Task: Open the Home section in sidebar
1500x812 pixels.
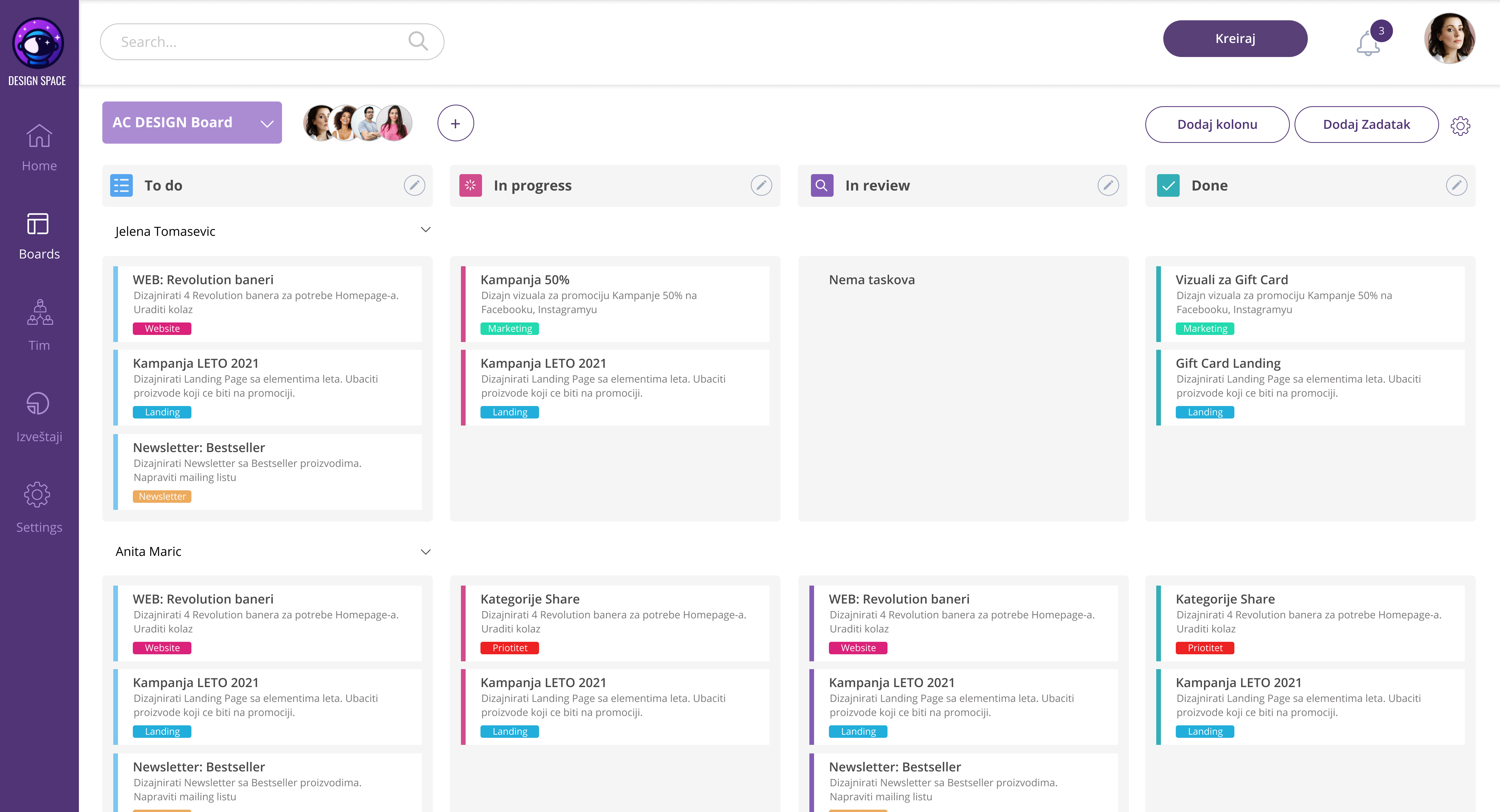Action: point(39,148)
